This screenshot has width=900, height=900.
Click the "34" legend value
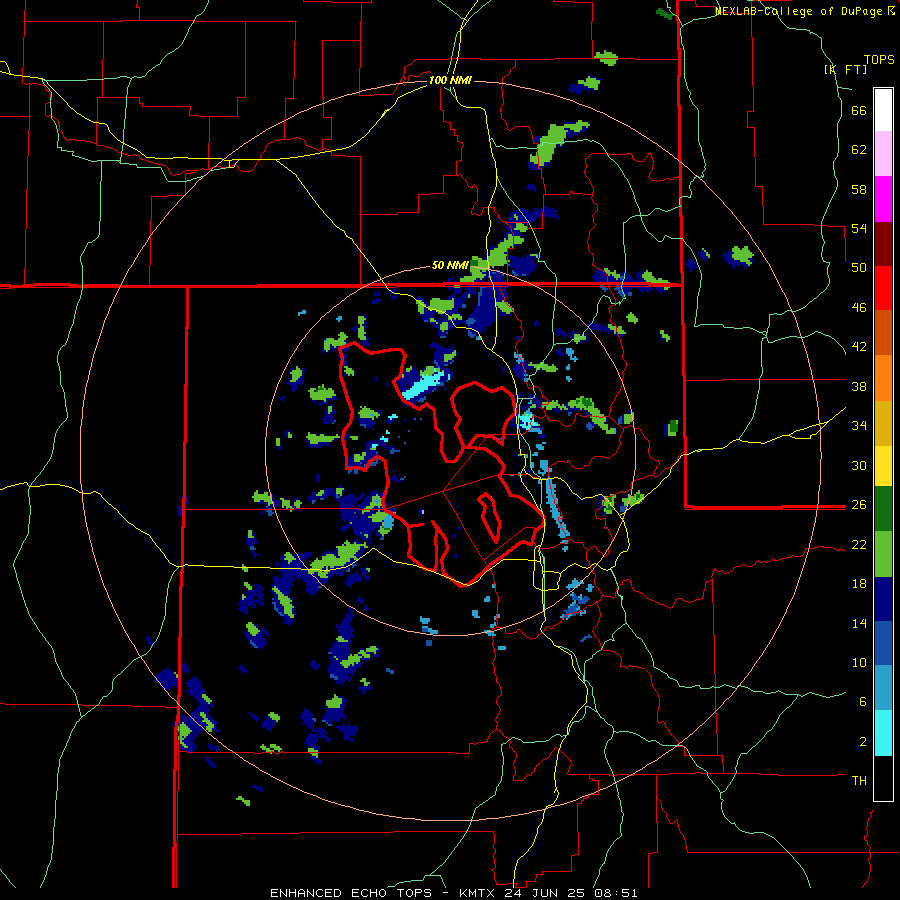tap(859, 425)
